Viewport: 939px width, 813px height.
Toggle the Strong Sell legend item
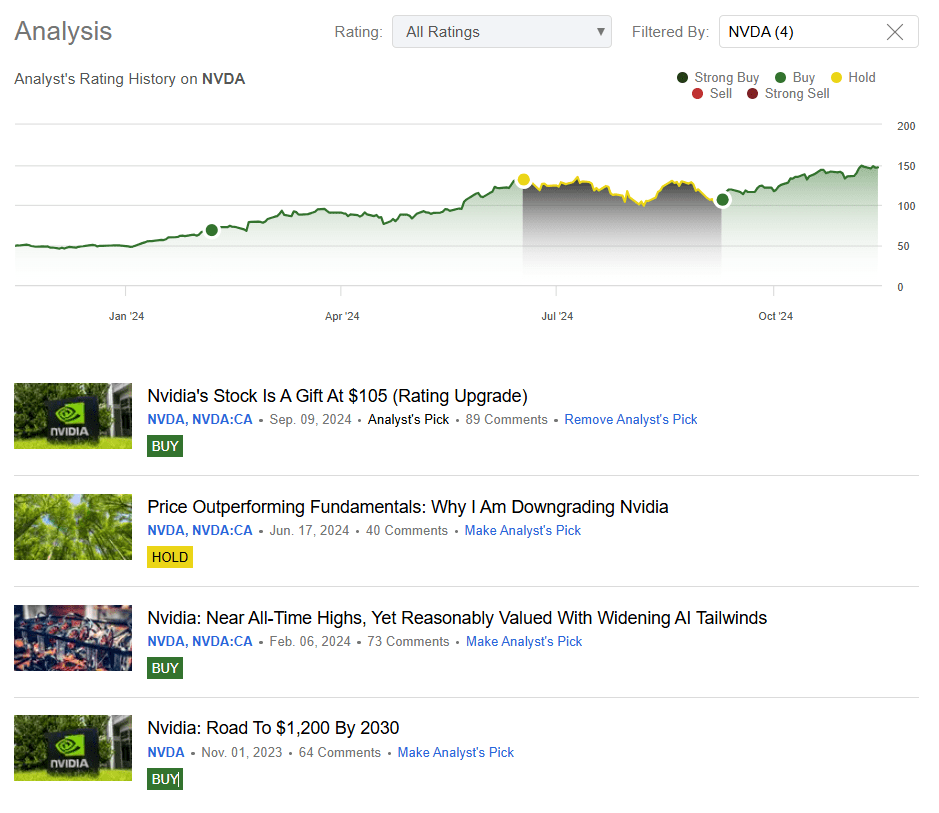[788, 94]
